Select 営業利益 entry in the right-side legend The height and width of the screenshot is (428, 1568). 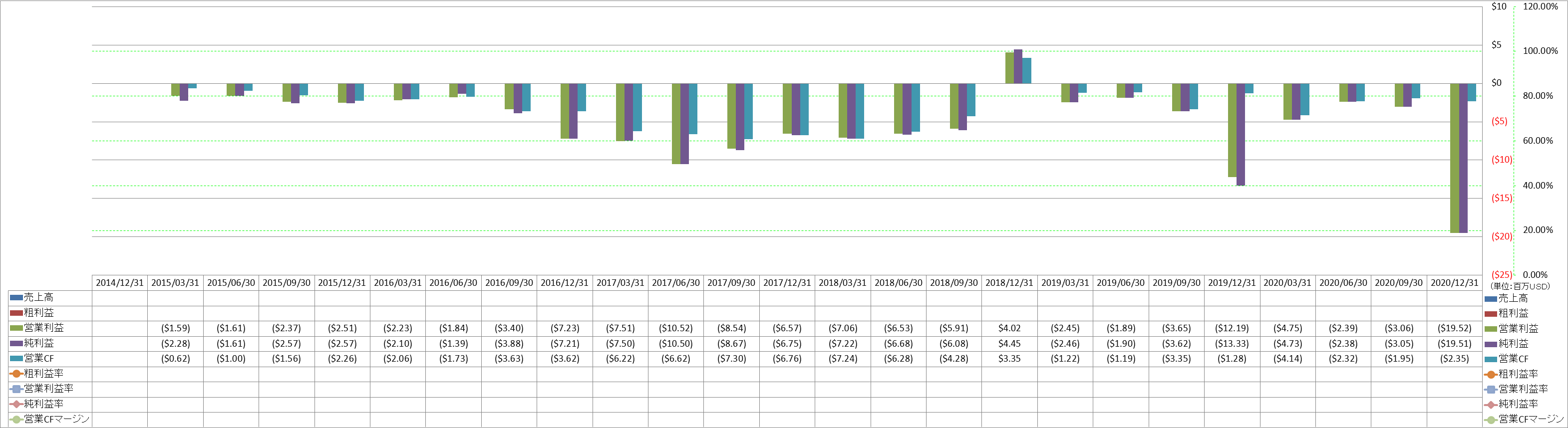point(1512,329)
